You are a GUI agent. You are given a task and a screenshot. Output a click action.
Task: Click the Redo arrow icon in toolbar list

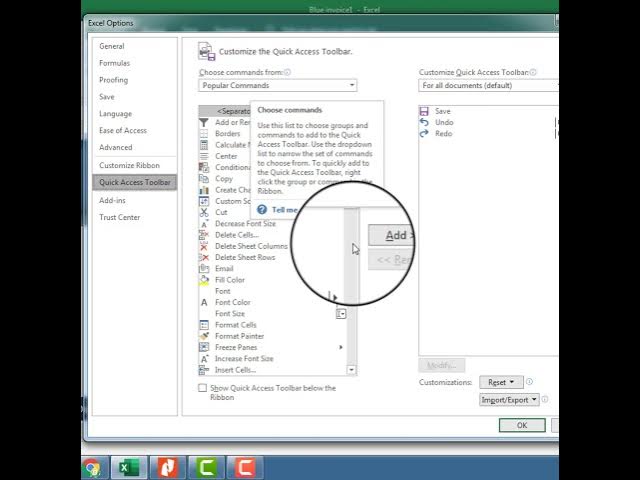click(424, 133)
